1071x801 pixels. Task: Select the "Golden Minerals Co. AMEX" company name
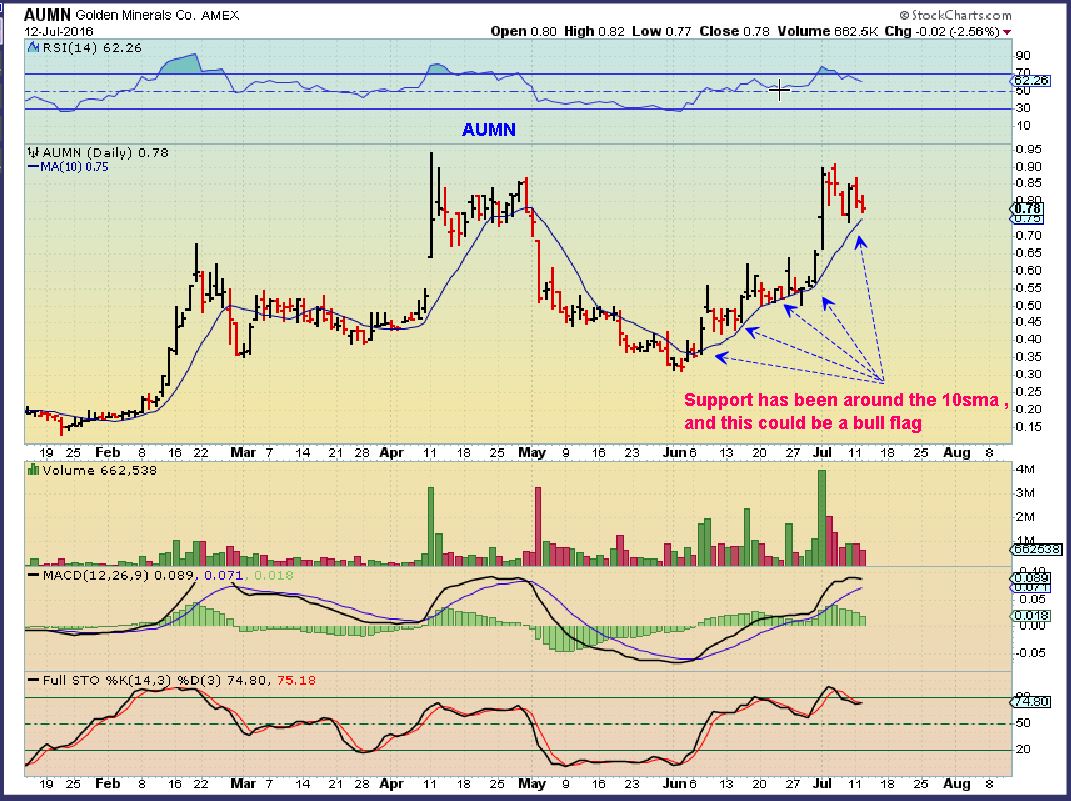tap(158, 15)
